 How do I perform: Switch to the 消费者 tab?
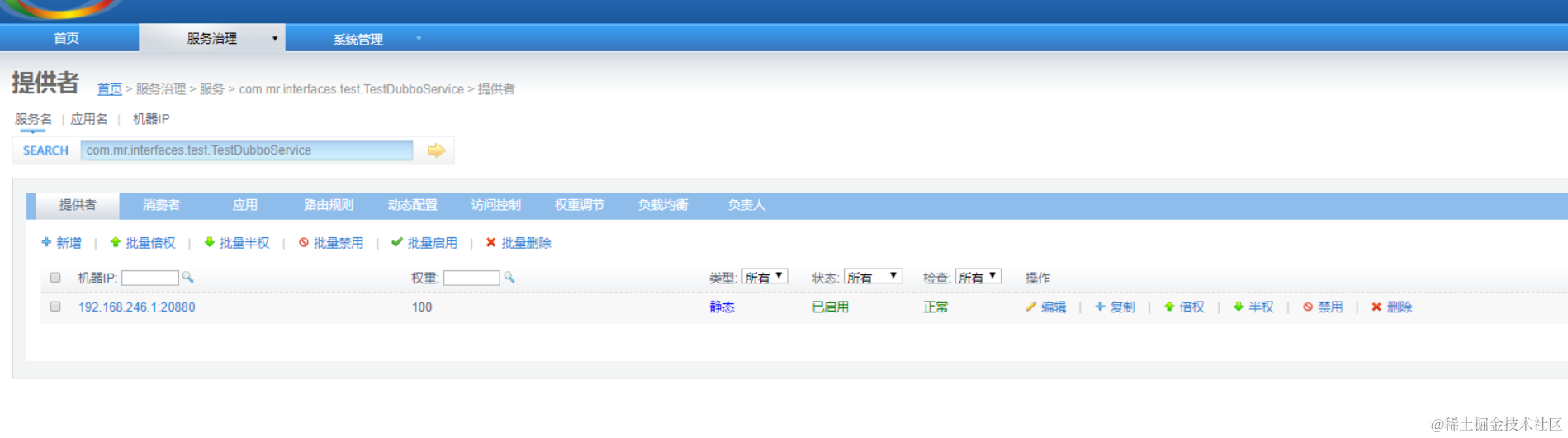pos(161,205)
